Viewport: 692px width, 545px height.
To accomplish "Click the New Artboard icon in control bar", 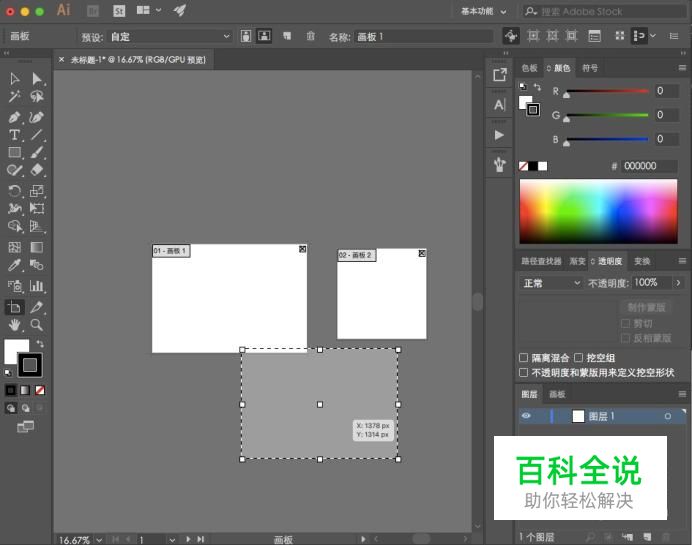I will coord(287,36).
